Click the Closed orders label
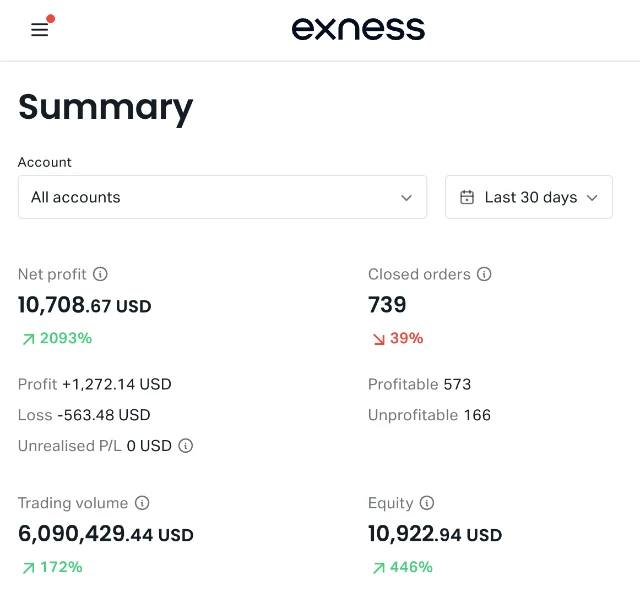 [x=419, y=274]
